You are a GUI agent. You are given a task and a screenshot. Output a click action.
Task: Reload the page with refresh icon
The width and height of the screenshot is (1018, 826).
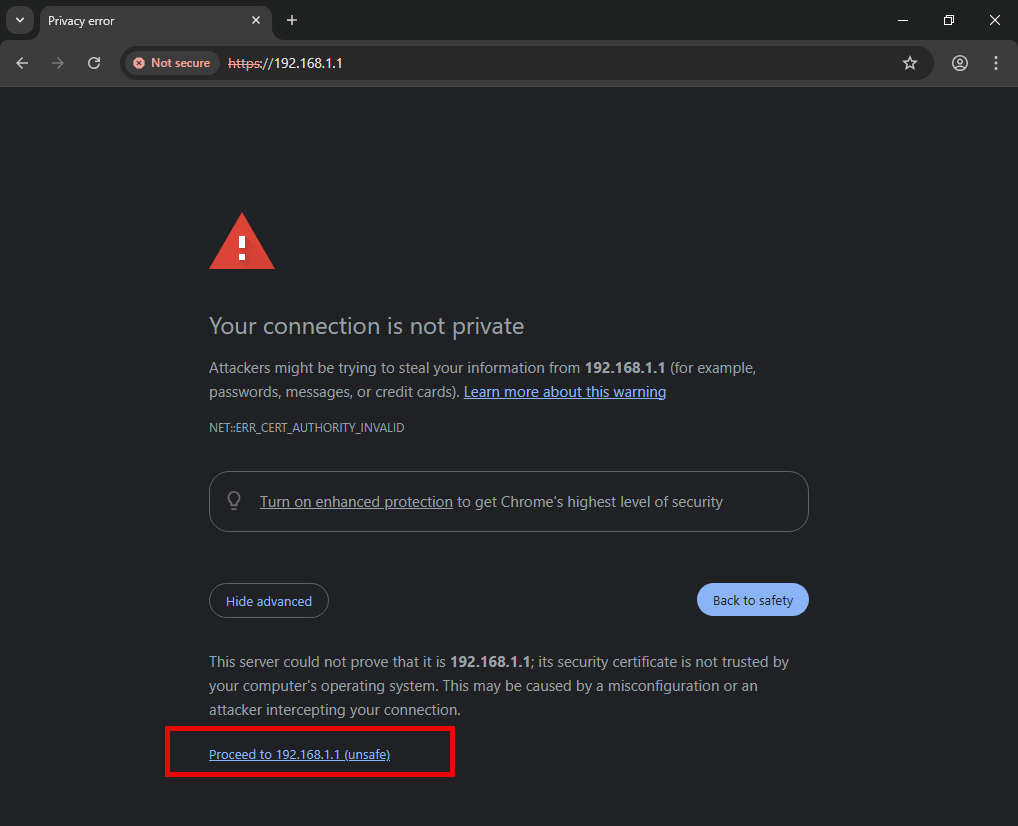click(x=94, y=63)
